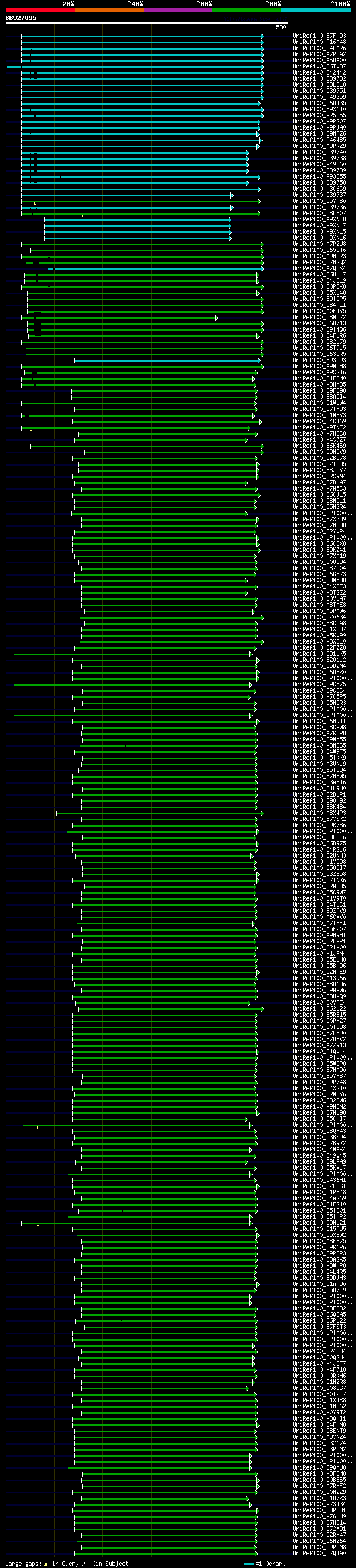This screenshot has height=1568, width=356.
Task: Select the UniRef100_A1VQQ8 entry
Action: click(319, 862)
